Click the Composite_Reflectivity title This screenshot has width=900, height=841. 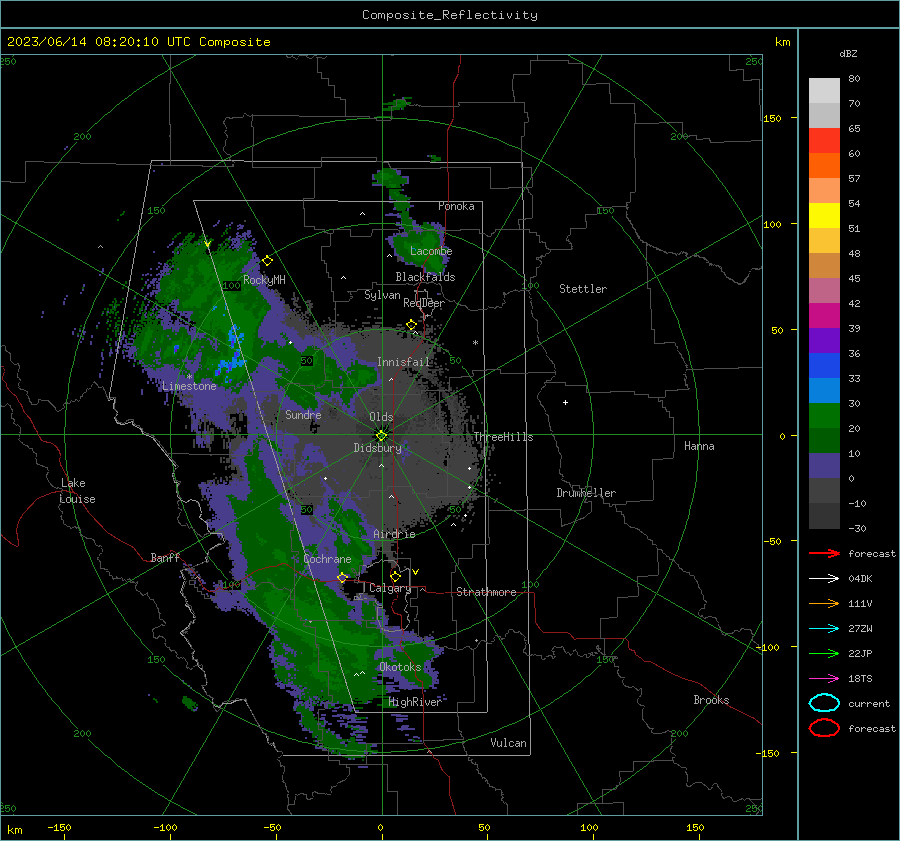point(450,15)
